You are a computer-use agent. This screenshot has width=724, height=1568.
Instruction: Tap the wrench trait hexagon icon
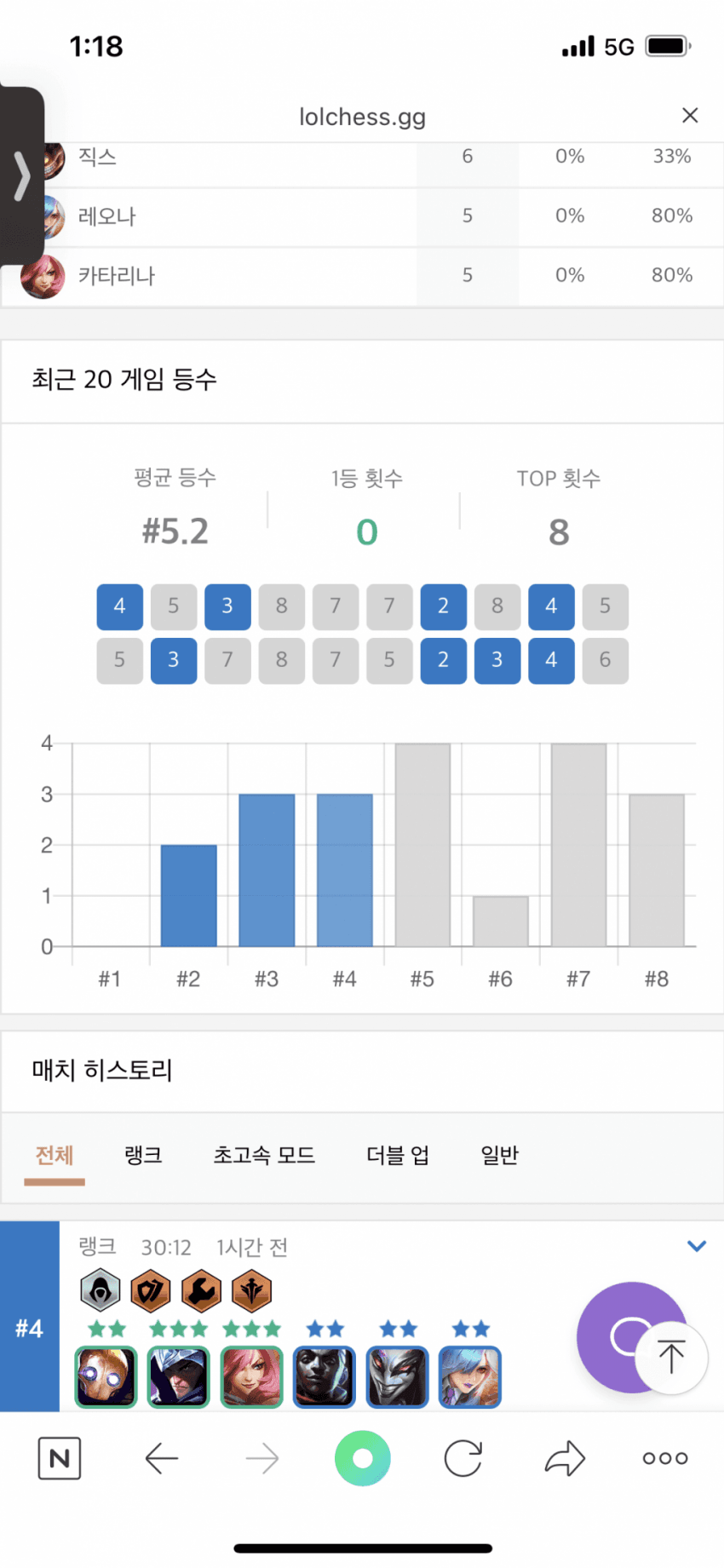201,1290
